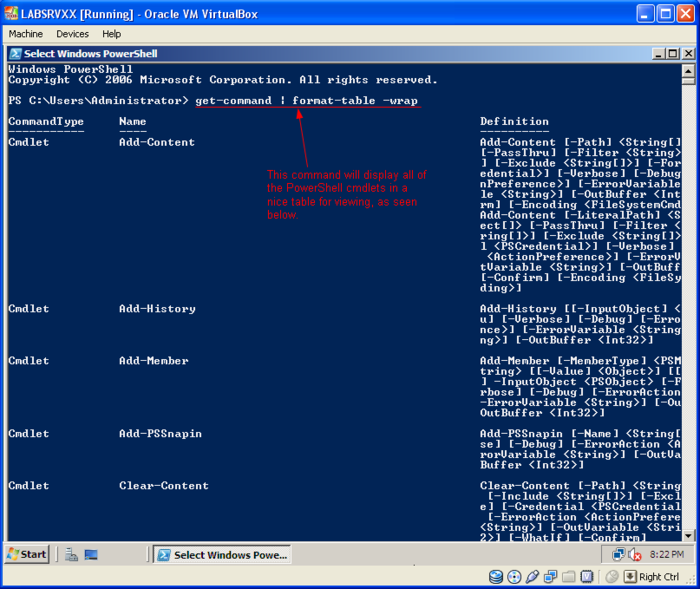Click the PowerShell scrollbar thumb
This screenshot has width=700, height=589.
688,81
